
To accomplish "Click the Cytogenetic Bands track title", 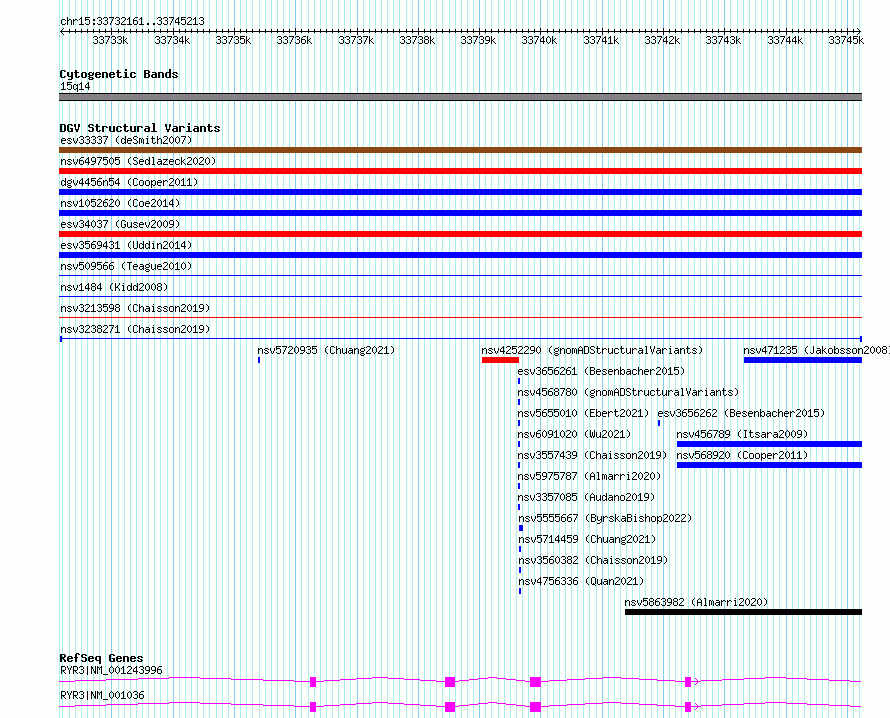I will click(119, 74).
